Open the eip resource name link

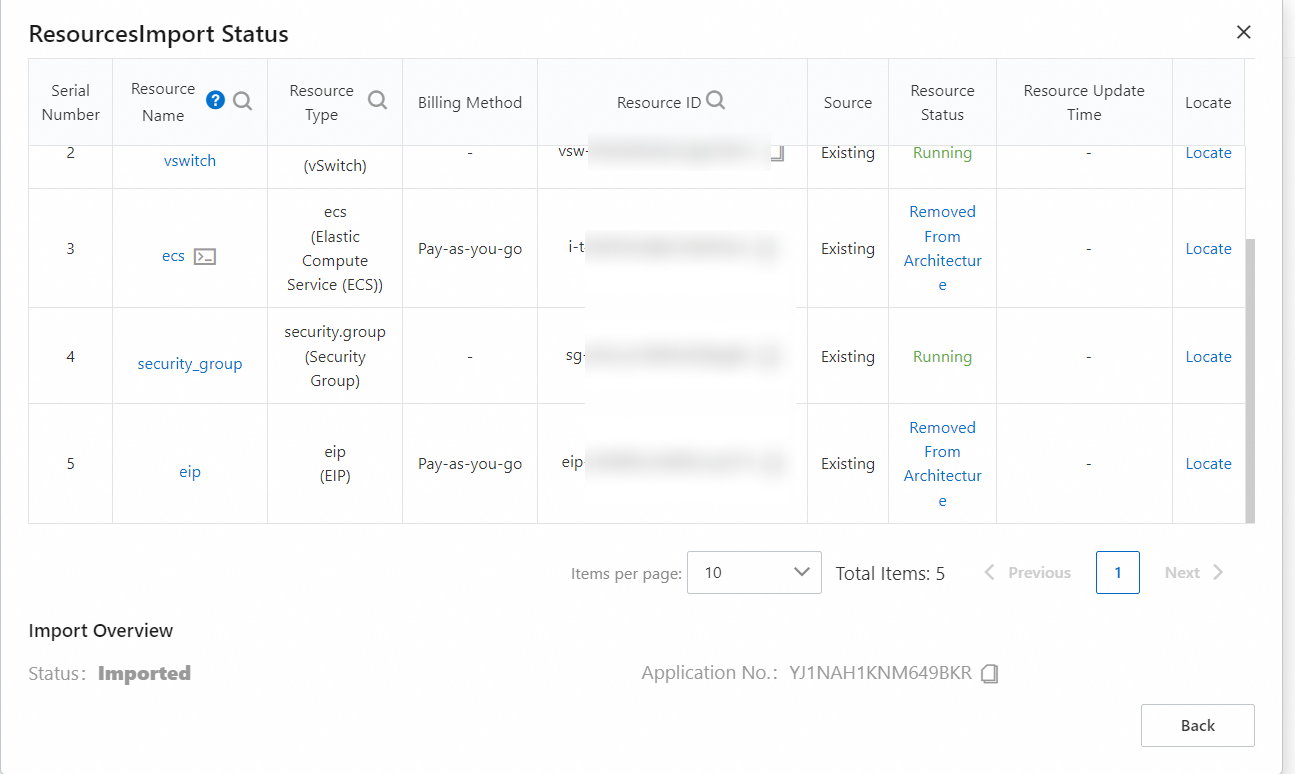[190, 471]
